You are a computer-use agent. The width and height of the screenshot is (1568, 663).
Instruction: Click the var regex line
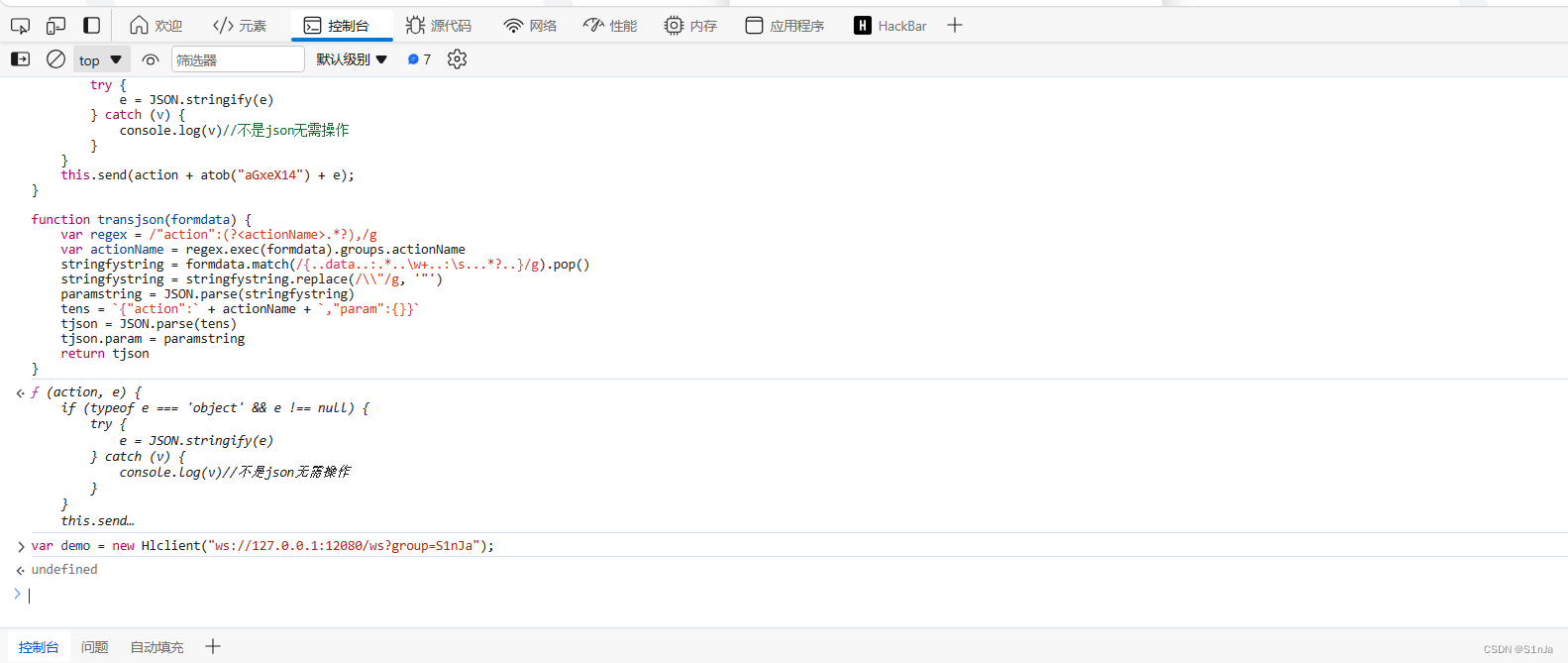pos(219,235)
